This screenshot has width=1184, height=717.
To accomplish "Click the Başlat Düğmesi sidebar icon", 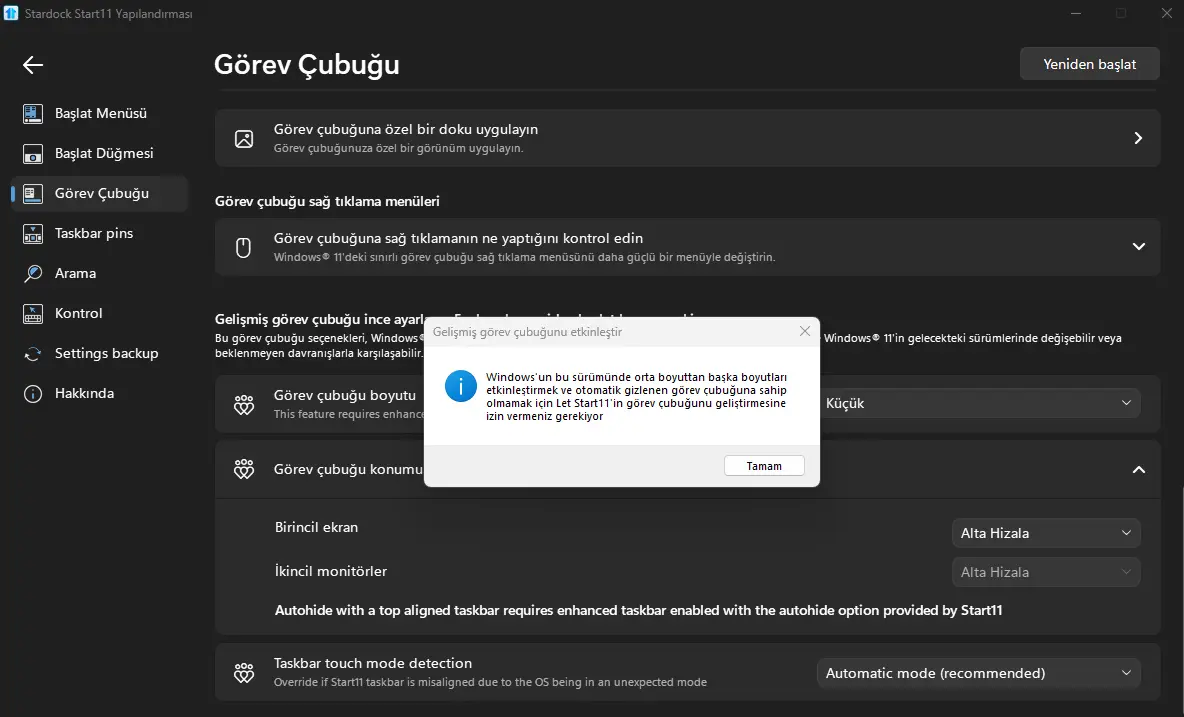I will [x=32, y=153].
